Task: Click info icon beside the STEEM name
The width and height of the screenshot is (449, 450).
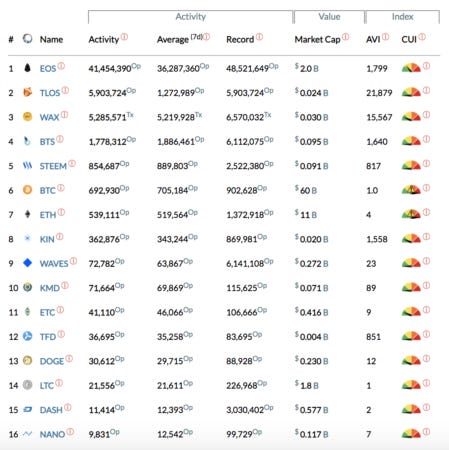Action: [x=72, y=164]
